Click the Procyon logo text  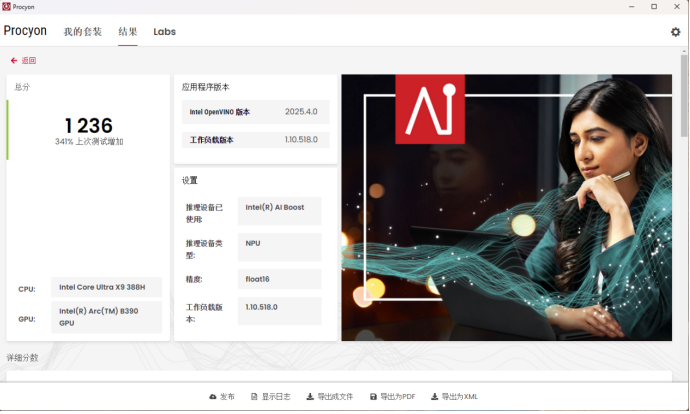pos(25,31)
